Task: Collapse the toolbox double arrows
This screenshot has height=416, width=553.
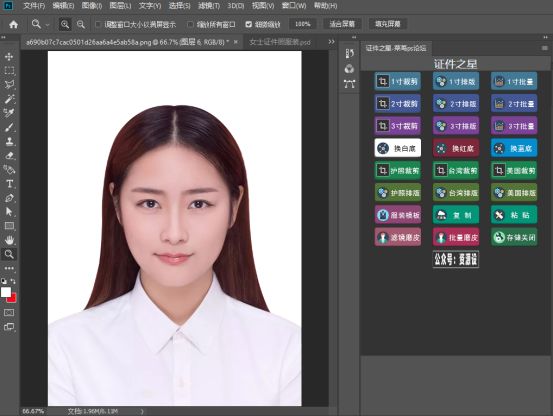Action: [x=4, y=37]
